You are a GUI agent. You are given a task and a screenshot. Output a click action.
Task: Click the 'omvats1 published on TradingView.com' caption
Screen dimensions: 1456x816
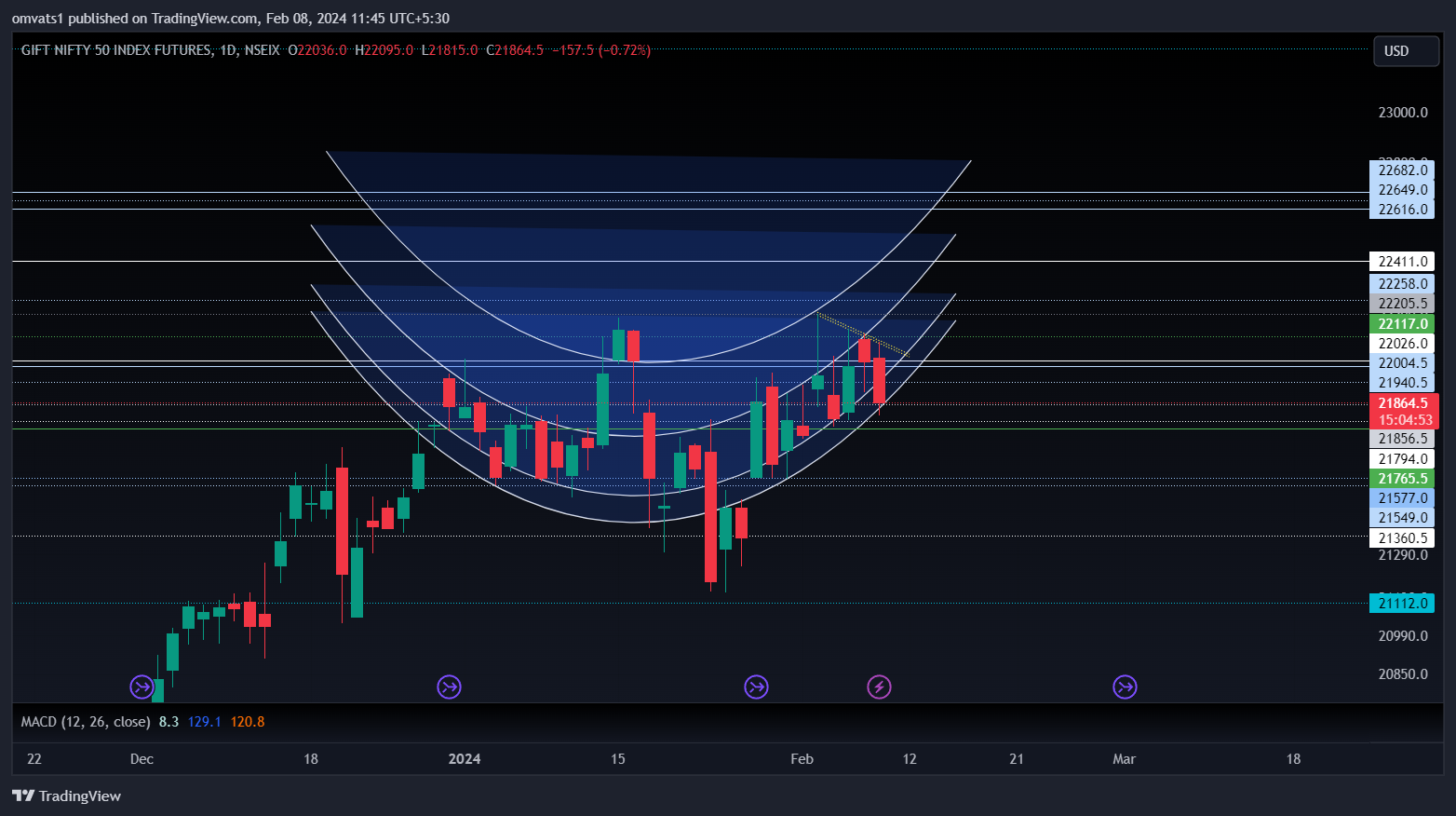tap(135, 19)
